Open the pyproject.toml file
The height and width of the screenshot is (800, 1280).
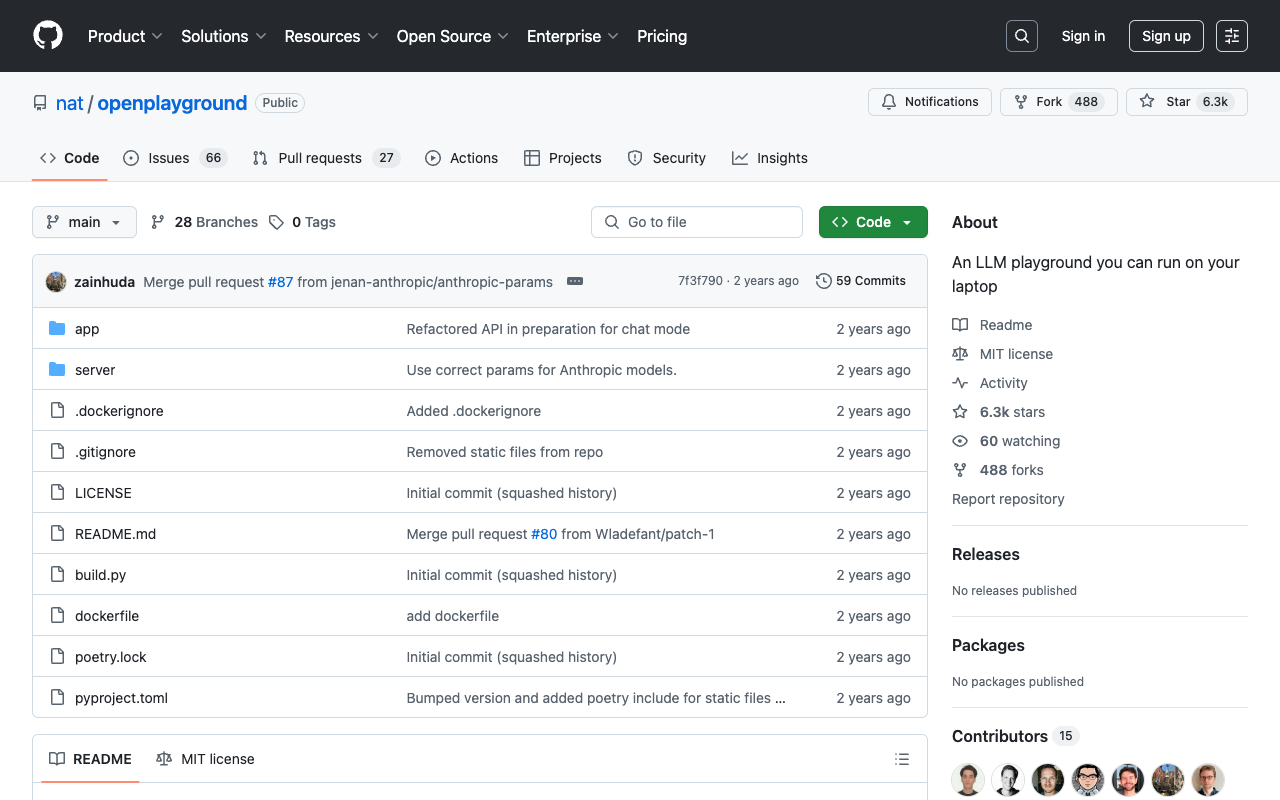click(121, 698)
